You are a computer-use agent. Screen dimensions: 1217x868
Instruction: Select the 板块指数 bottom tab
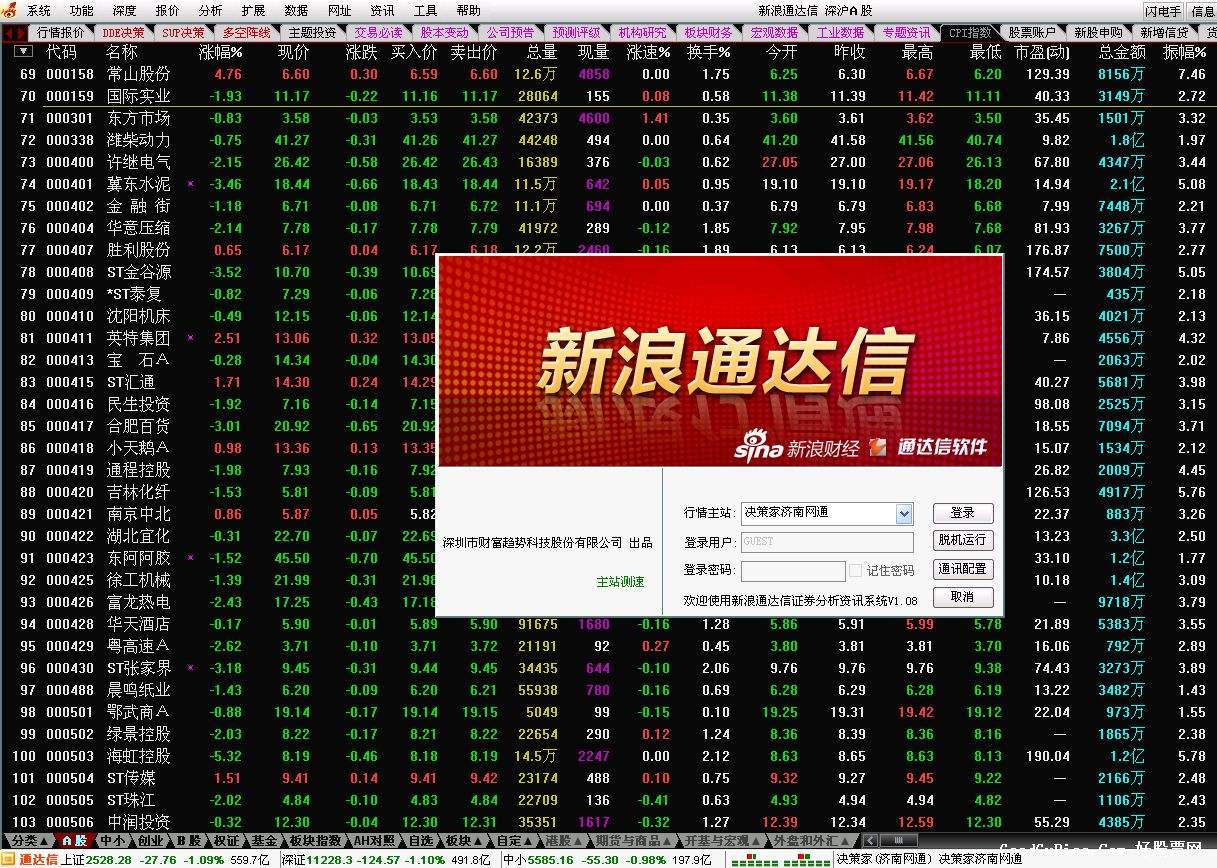[x=315, y=841]
